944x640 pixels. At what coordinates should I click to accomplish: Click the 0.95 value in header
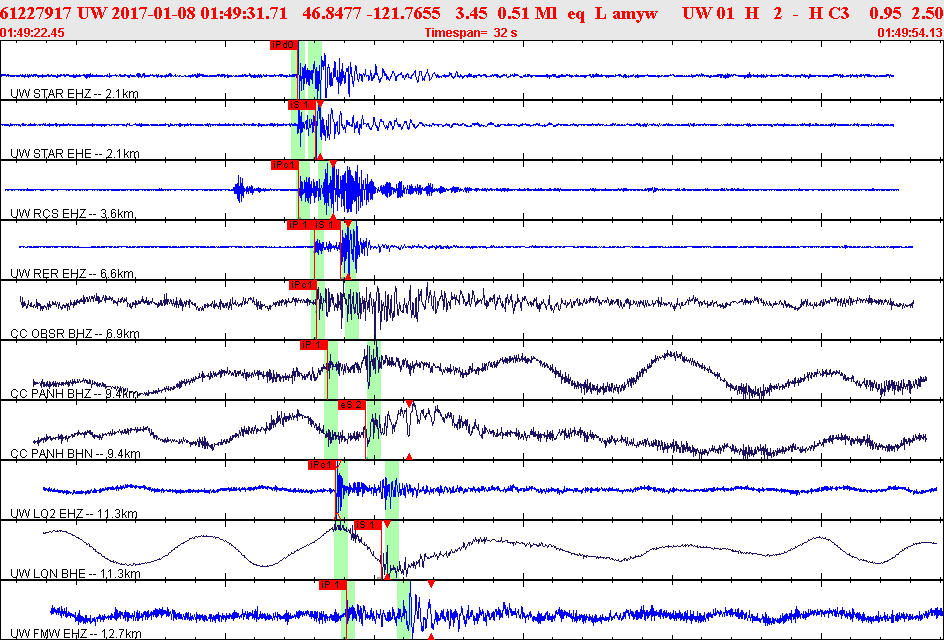(886, 13)
